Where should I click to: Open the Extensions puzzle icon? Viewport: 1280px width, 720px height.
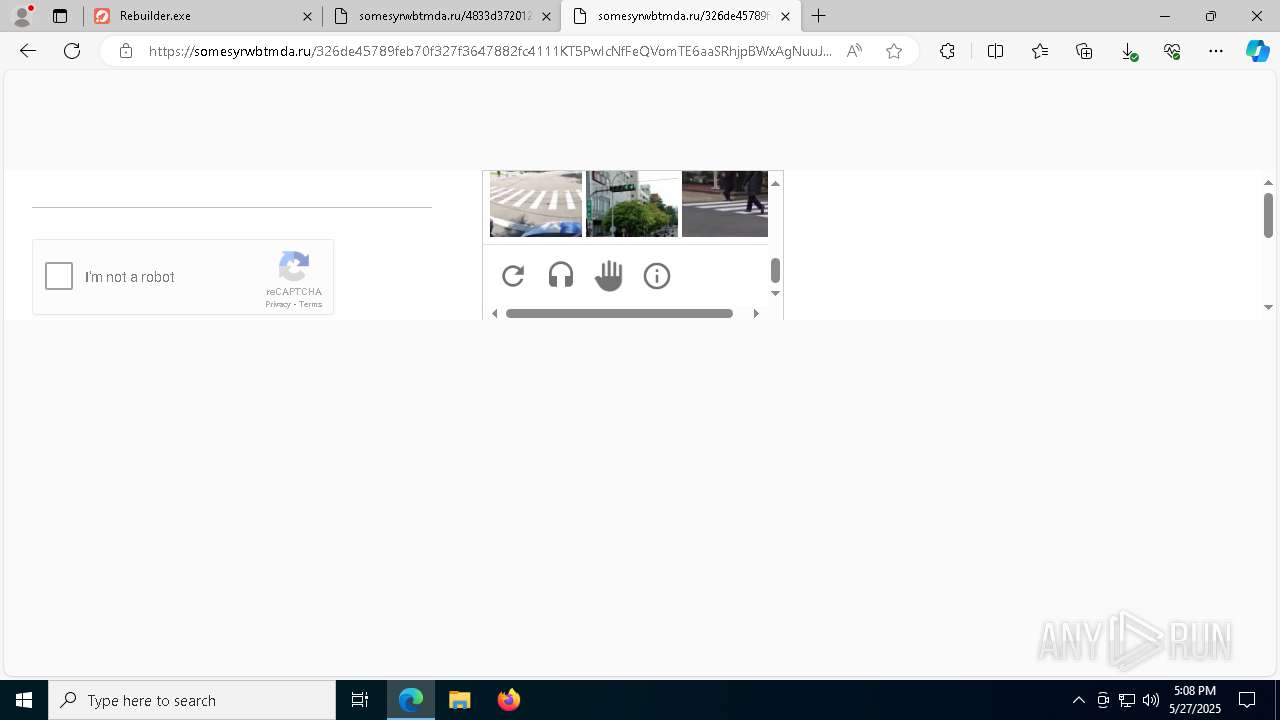[947, 51]
